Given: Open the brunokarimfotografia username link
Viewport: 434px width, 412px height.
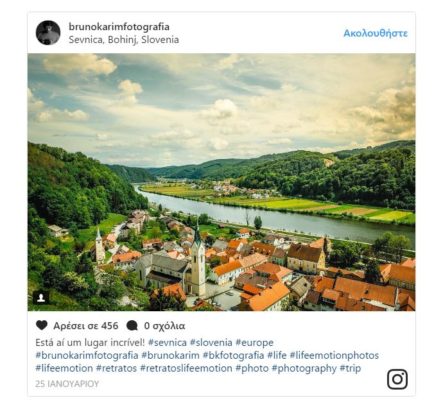Looking at the screenshot, I should pyautogui.click(x=119, y=26).
